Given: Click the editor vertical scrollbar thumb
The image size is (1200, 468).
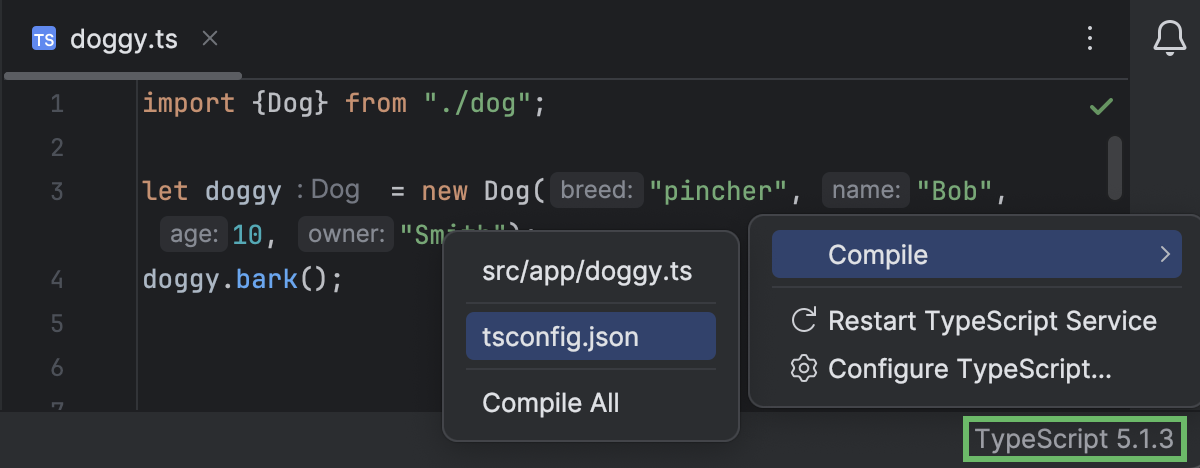Looking at the screenshot, I should point(1114,168).
